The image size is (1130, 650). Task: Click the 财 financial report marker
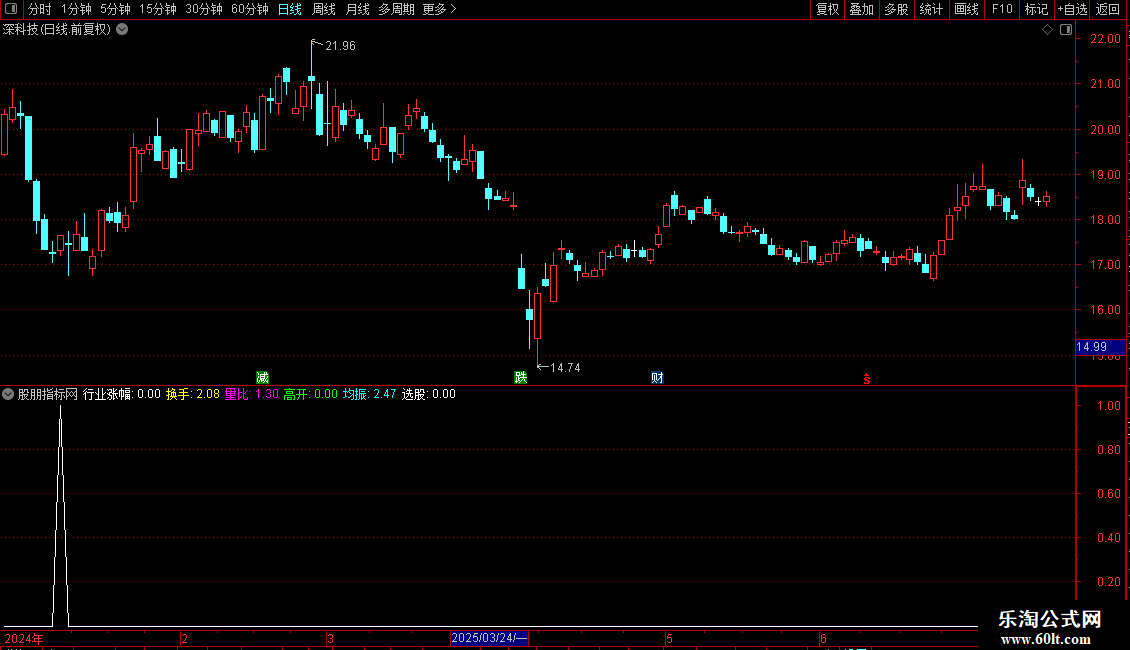657,378
